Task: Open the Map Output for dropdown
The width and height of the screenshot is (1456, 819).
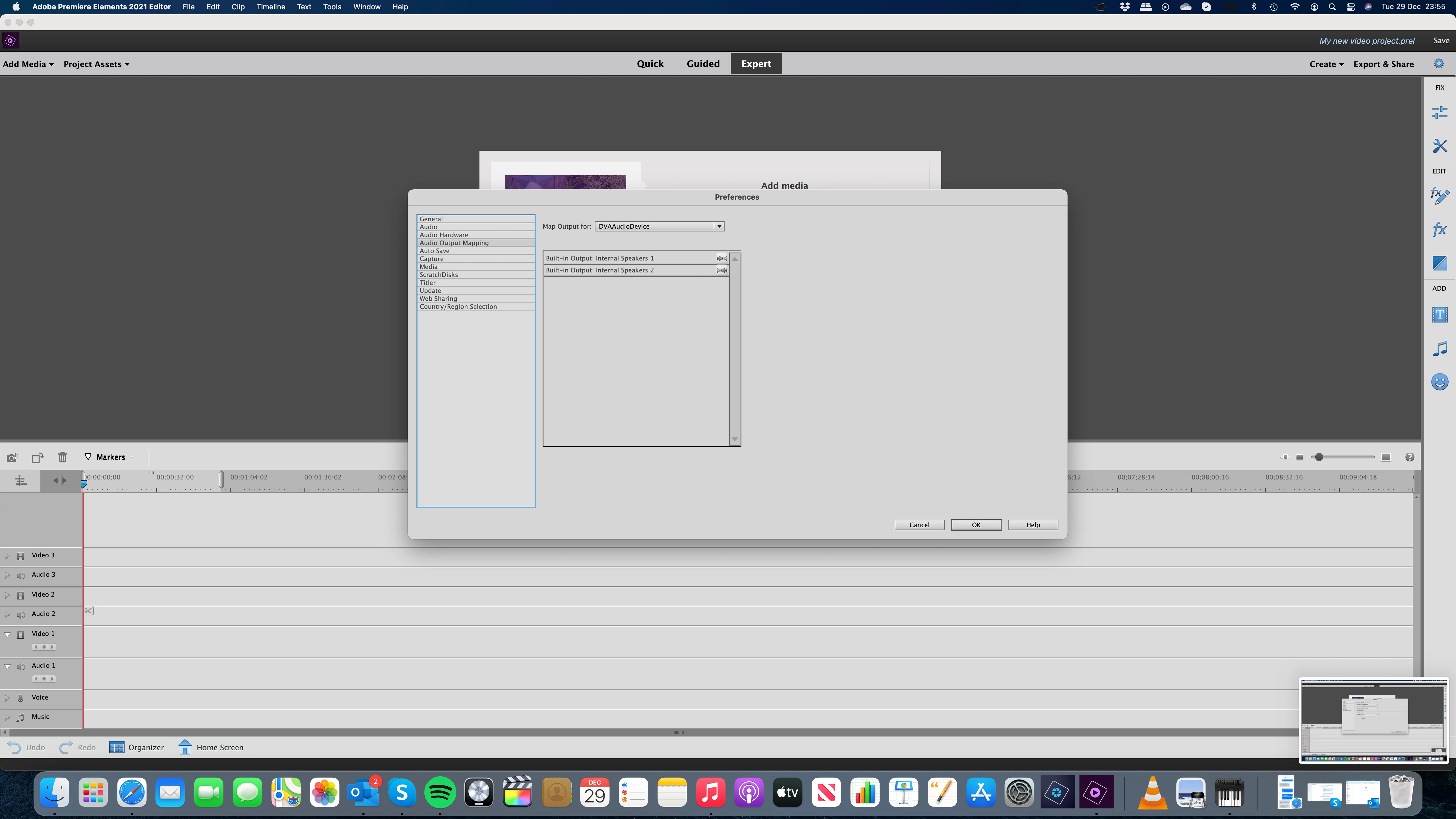Action: (x=659, y=226)
